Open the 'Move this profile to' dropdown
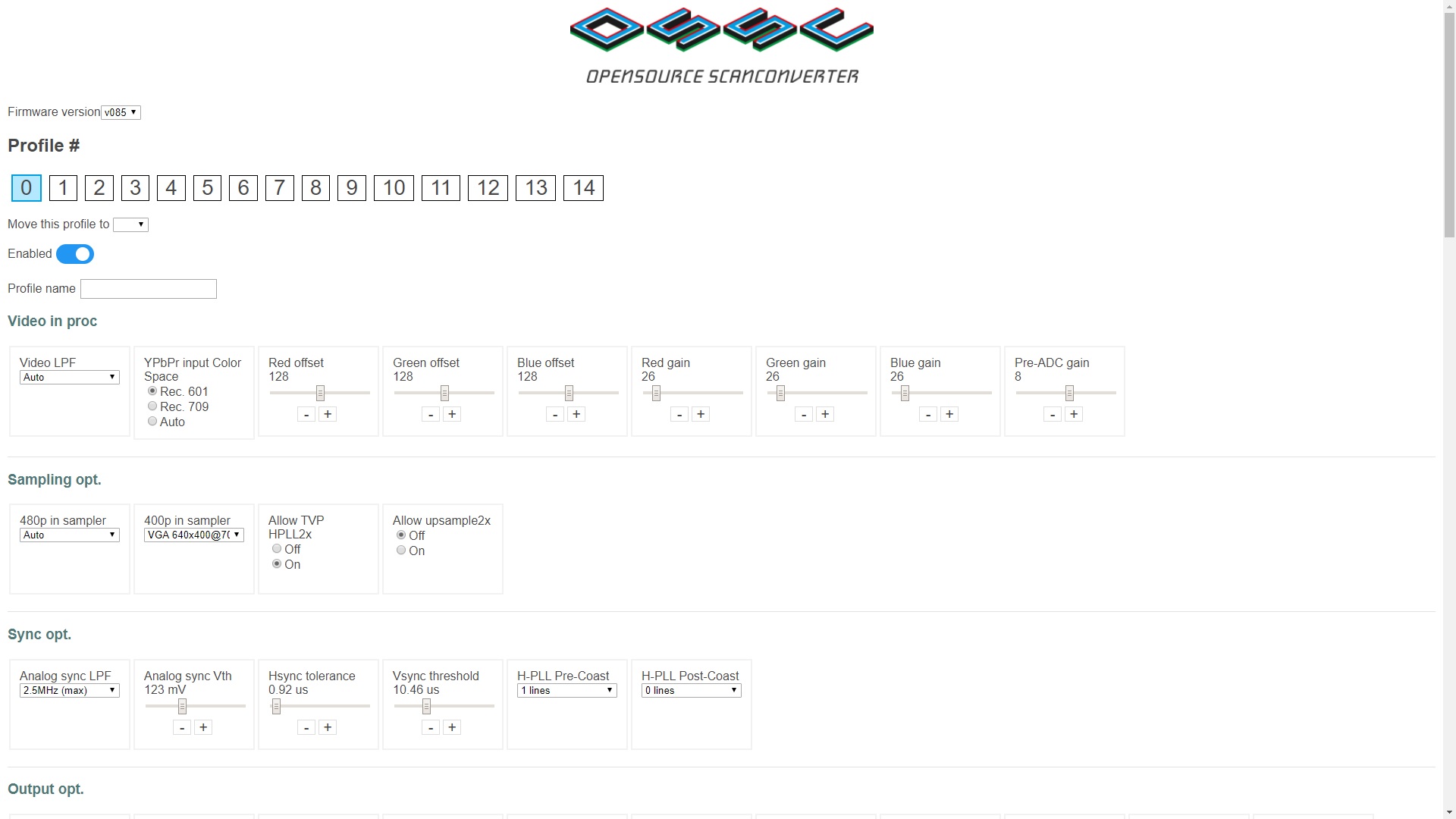Viewport: 1456px width, 819px height. point(130,224)
